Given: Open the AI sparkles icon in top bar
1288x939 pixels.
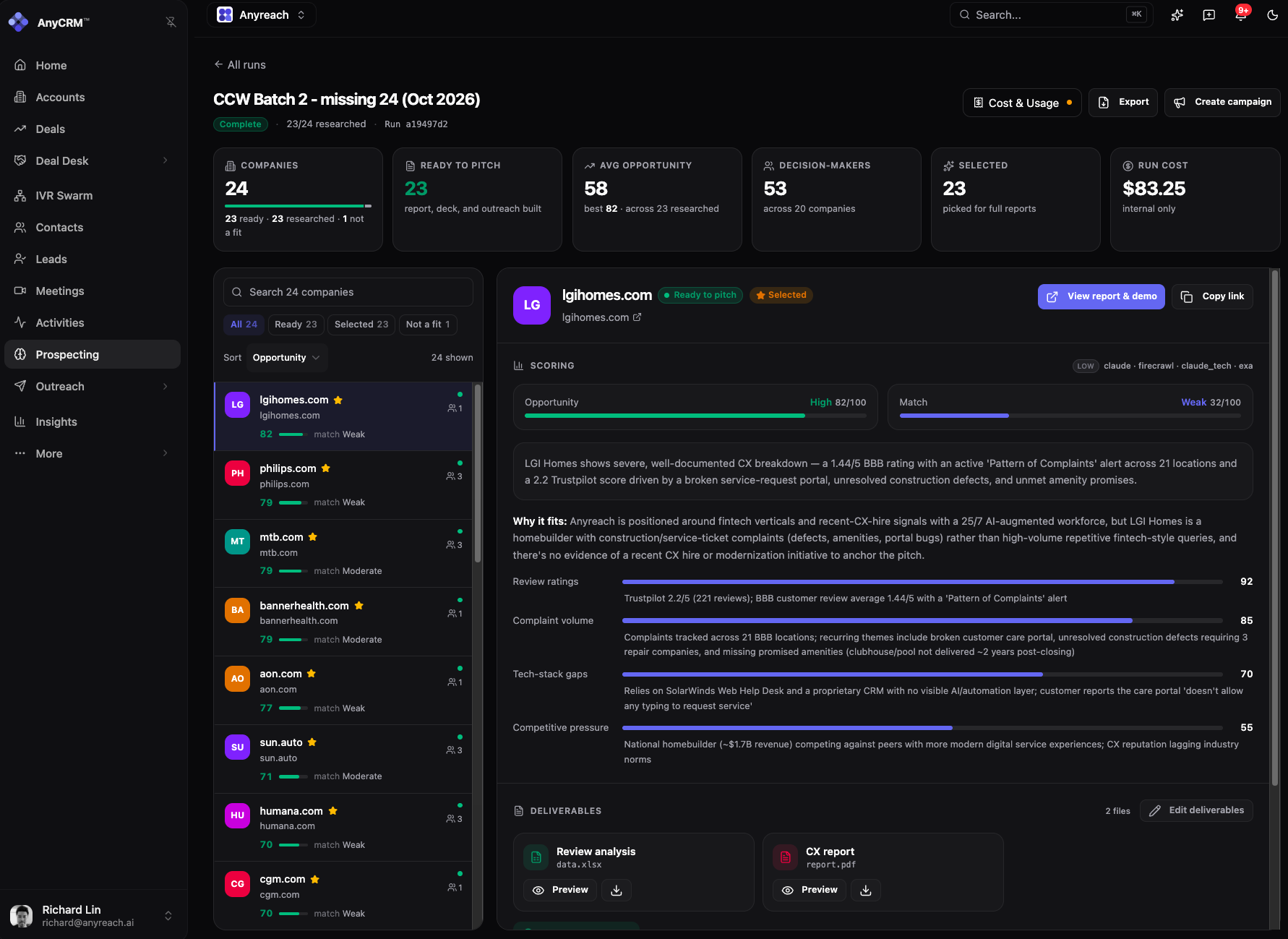Looking at the screenshot, I should point(1177,15).
